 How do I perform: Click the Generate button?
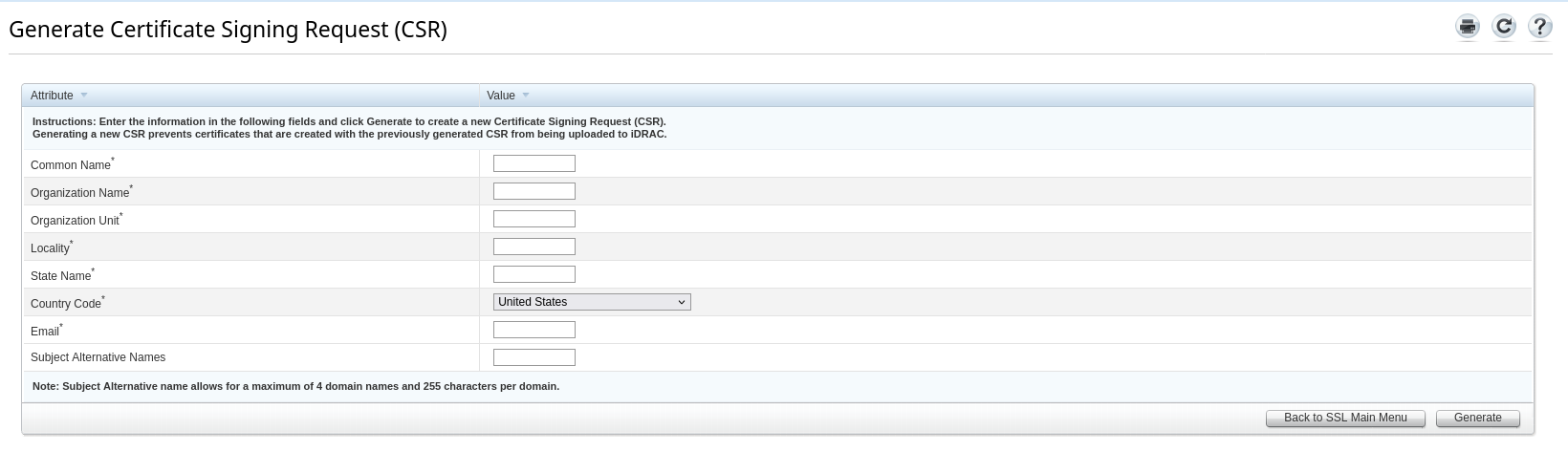(1478, 419)
